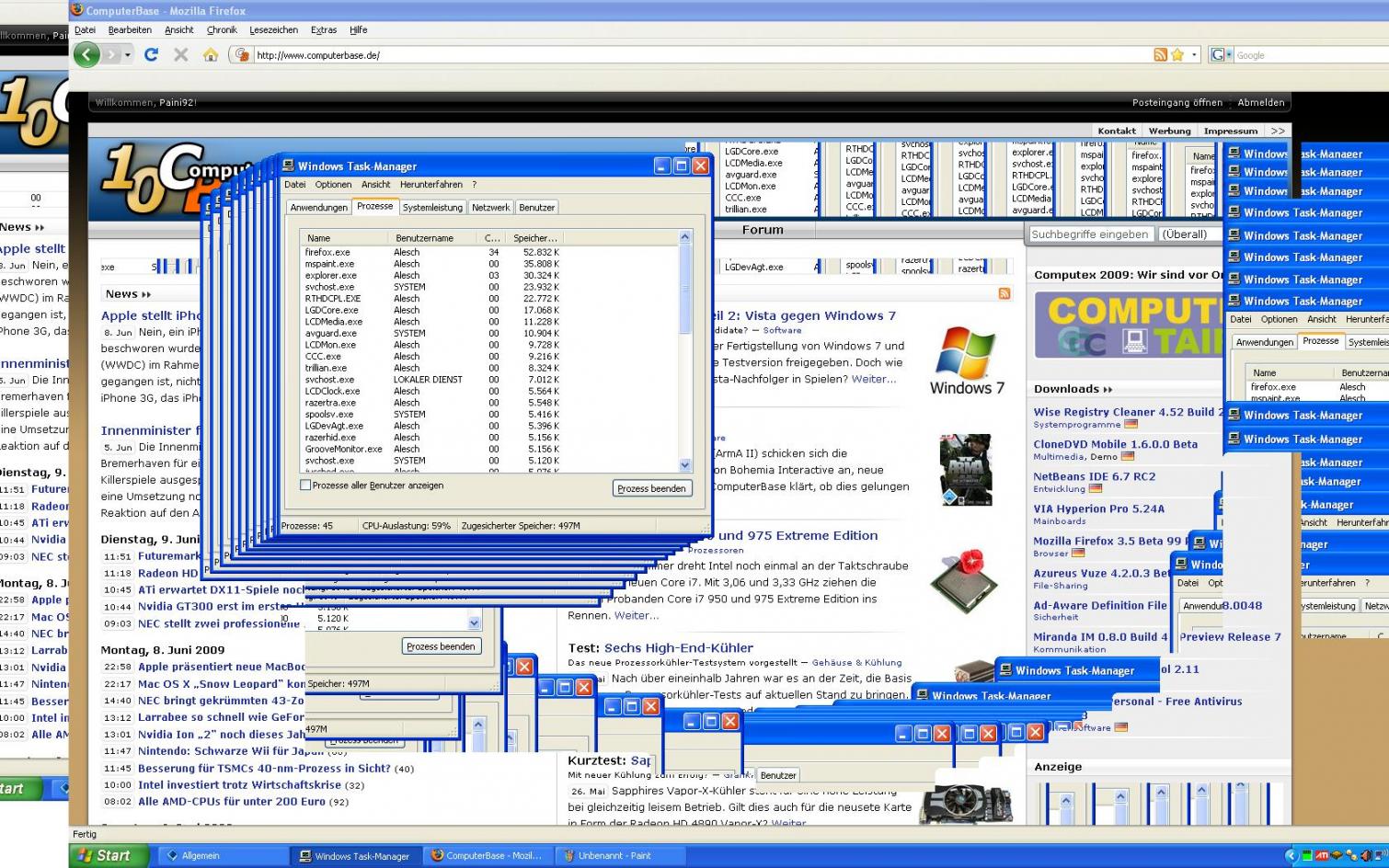Subscribe via orange RSS icon in URL bar
Image resolution: width=1389 pixels, height=868 pixels.
coord(1160,55)
